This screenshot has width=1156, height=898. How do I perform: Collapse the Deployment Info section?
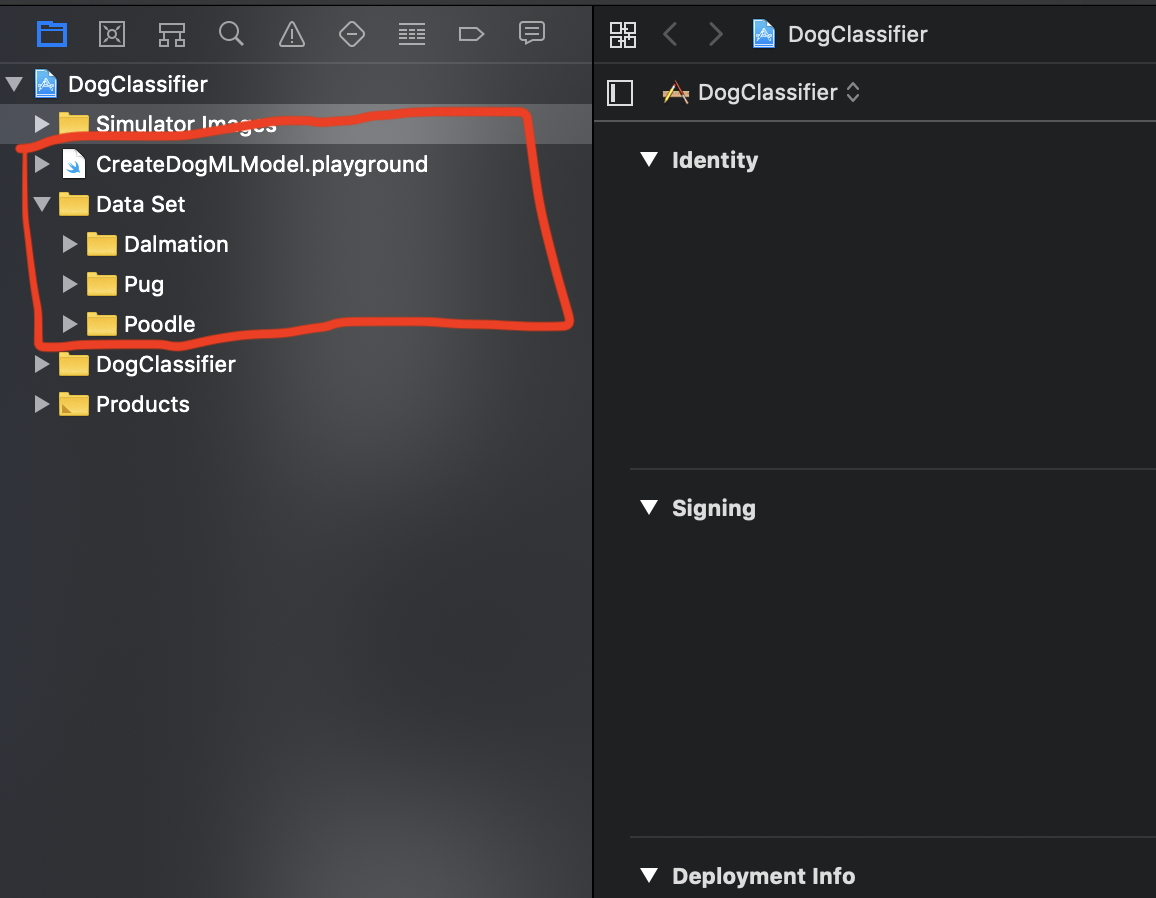click(x=649, y=876)
